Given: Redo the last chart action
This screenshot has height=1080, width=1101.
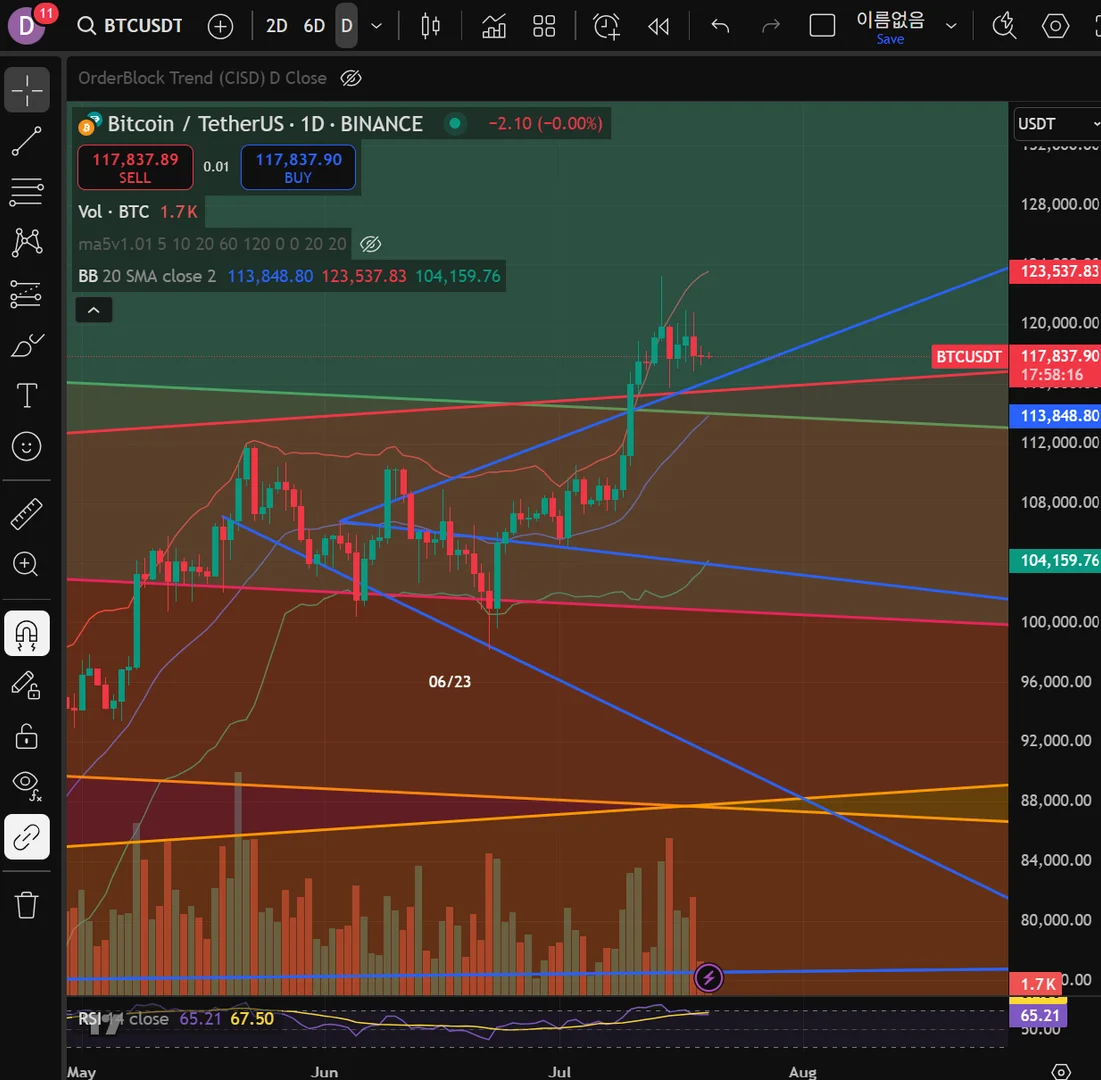Looking at the screenshot, I should (x=771, y=27).
